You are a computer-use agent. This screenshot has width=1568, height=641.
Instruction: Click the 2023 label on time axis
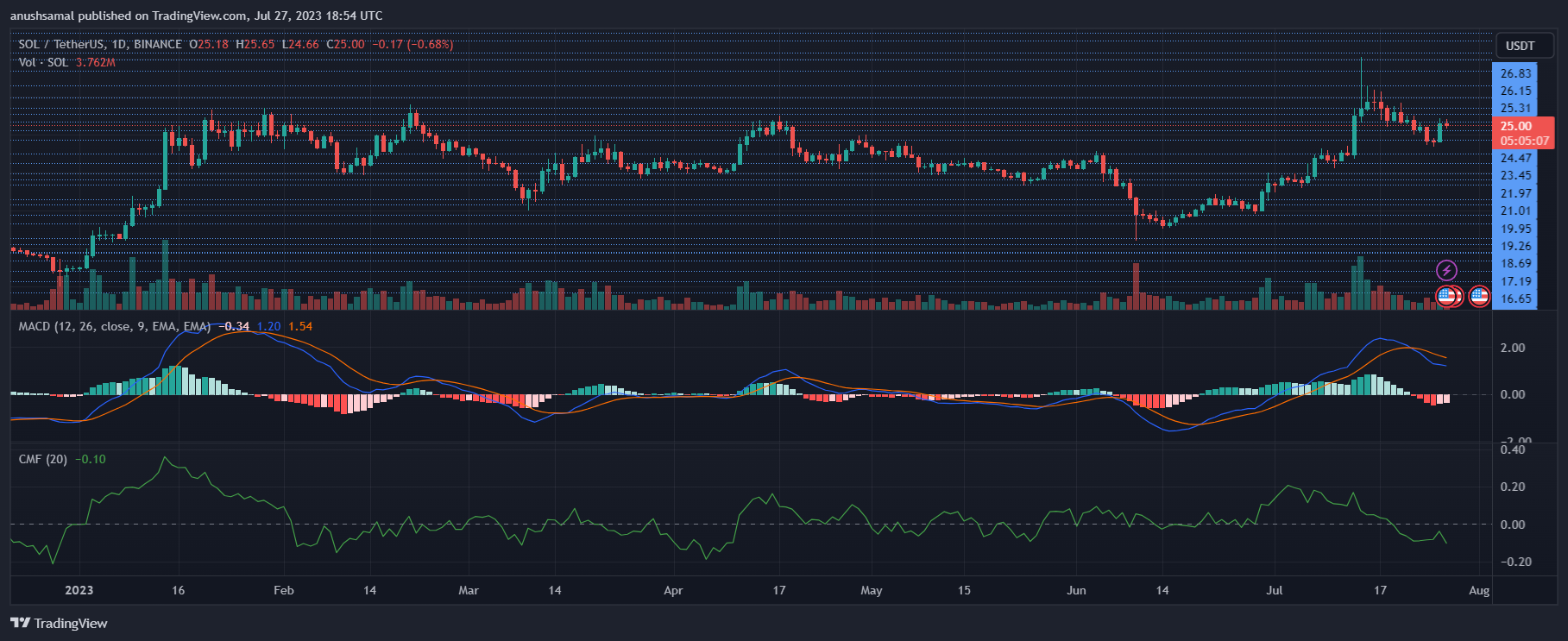pos(79,590)
